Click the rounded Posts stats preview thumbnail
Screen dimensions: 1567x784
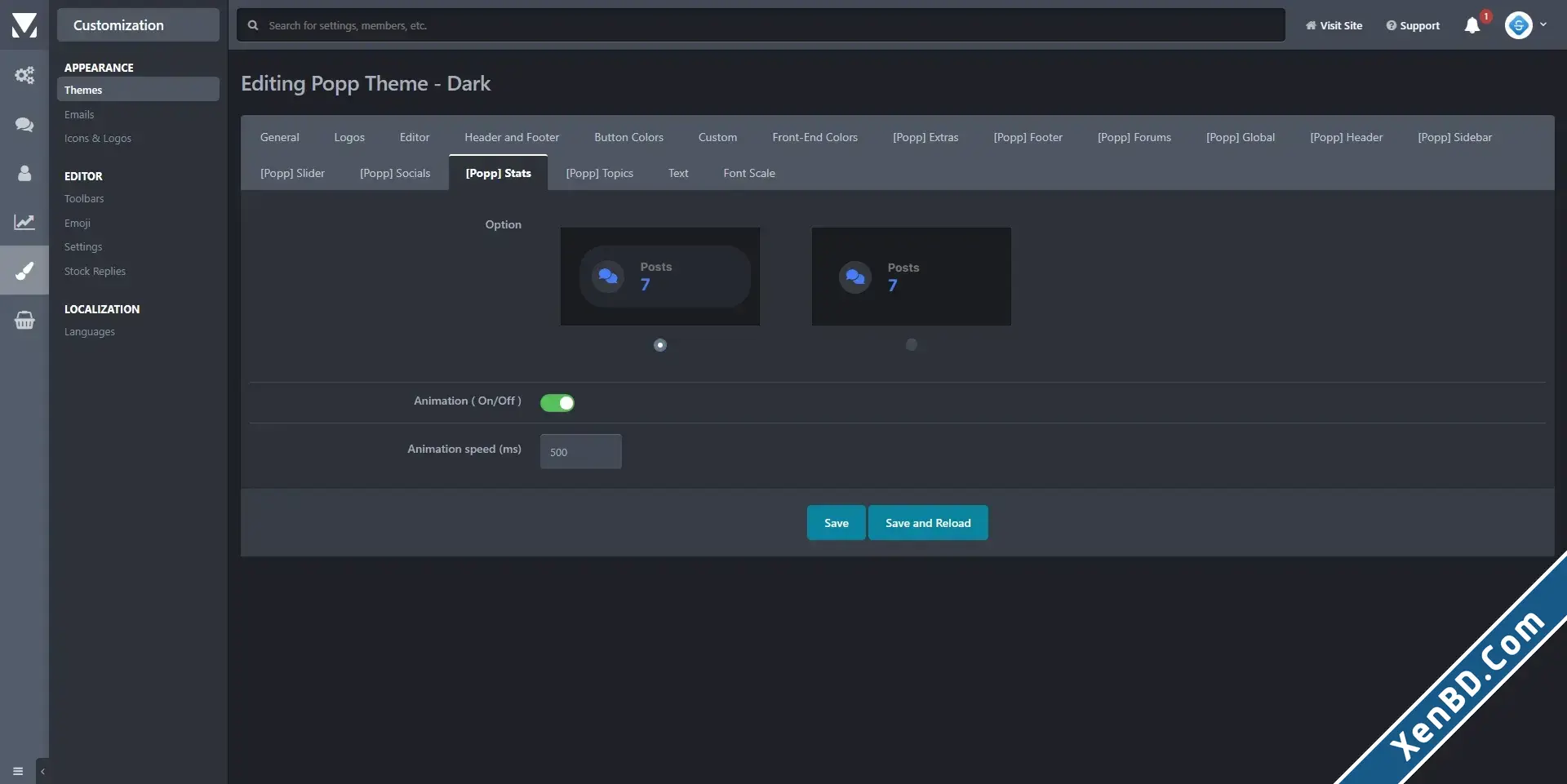pyautogui.click(x=660, y=277)
